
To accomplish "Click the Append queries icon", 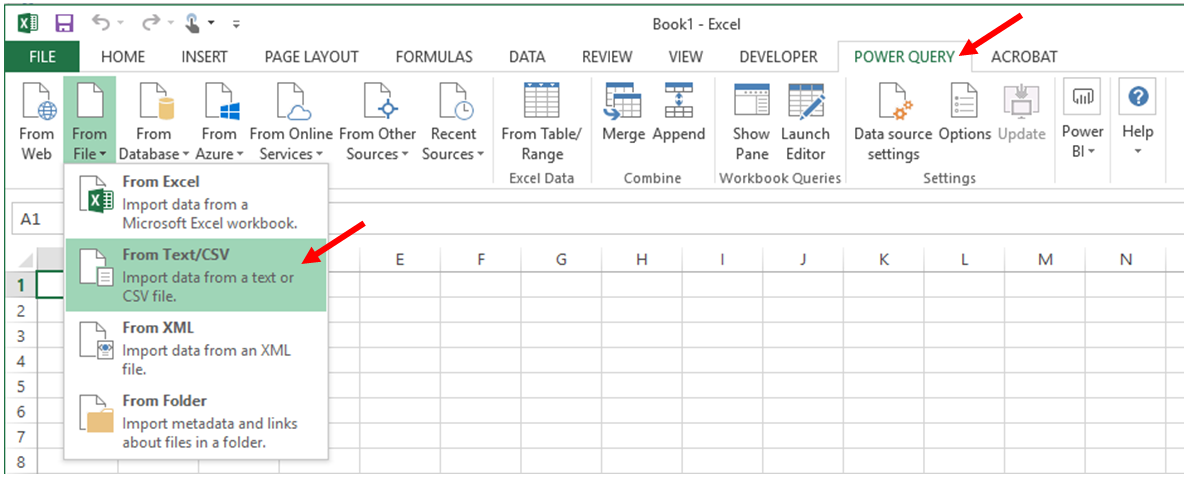I will (x=679, y=114).
